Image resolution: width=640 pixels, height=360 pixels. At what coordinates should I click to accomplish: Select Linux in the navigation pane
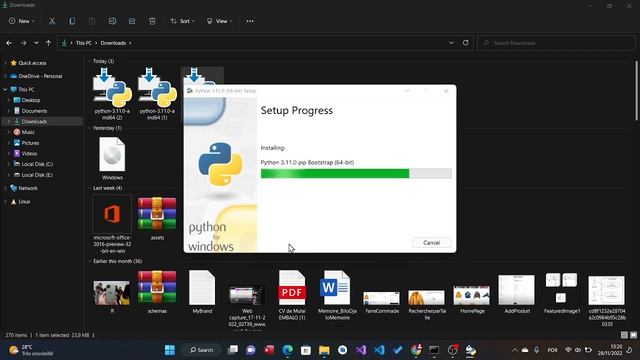click(24, 202)
